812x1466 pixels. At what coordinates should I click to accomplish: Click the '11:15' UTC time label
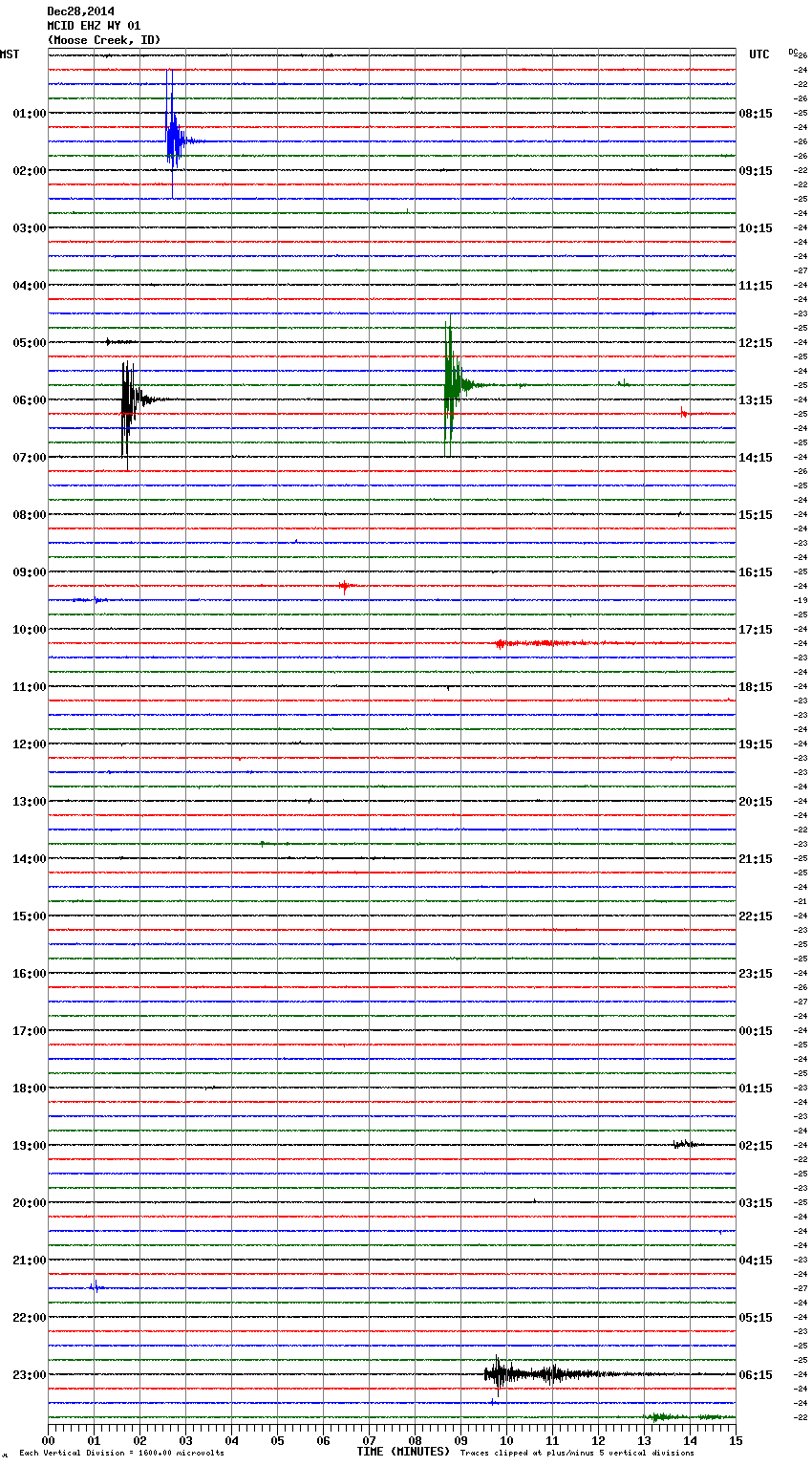[756, 285]
